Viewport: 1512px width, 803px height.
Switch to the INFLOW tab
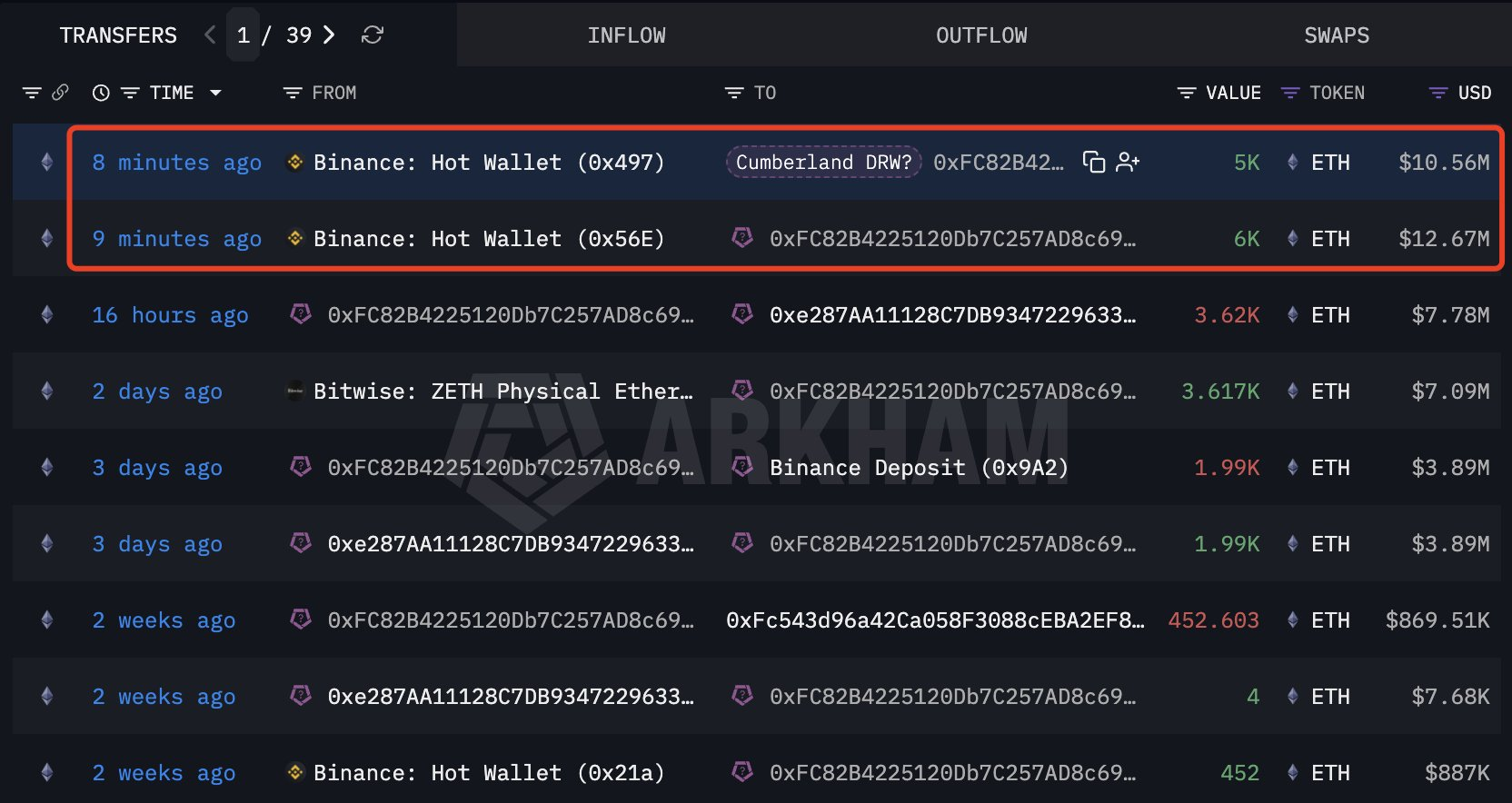[x=626, y=35]
